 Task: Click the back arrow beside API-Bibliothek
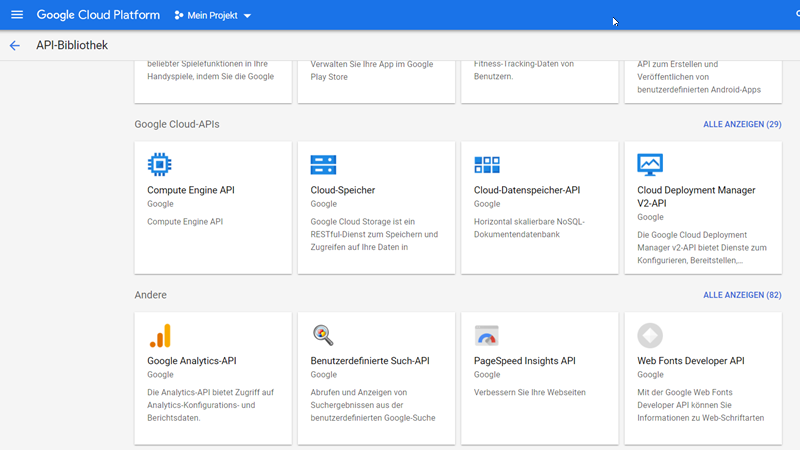tap(14, 45)
